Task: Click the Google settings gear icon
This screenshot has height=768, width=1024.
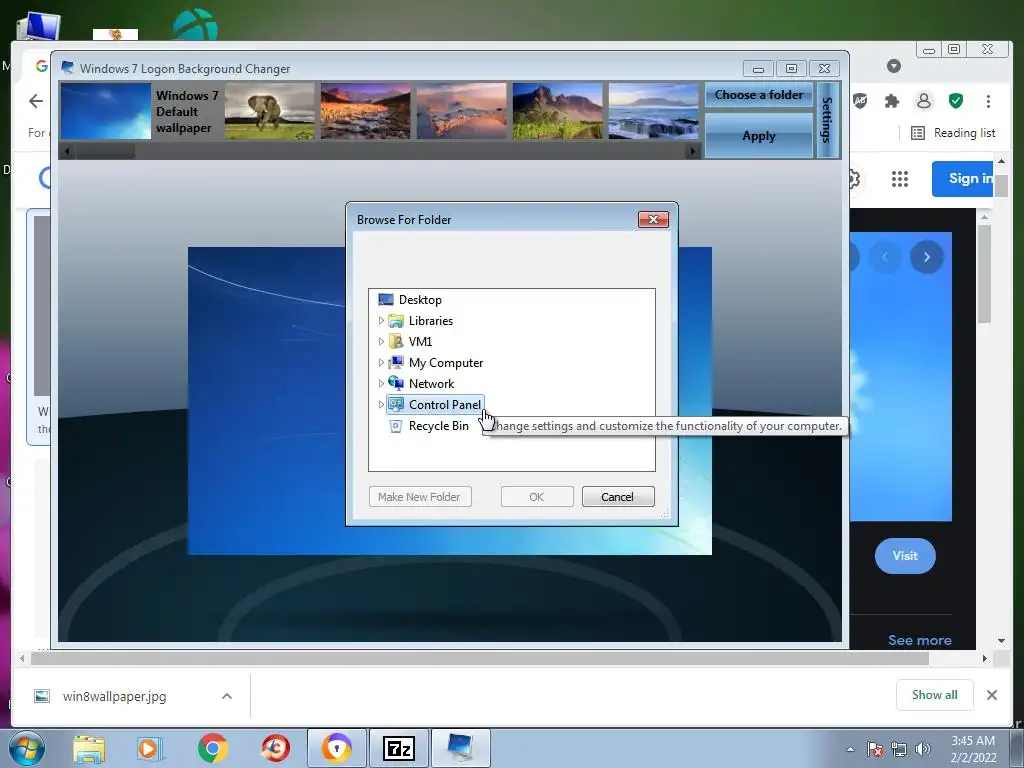Action: pos(854,179)
